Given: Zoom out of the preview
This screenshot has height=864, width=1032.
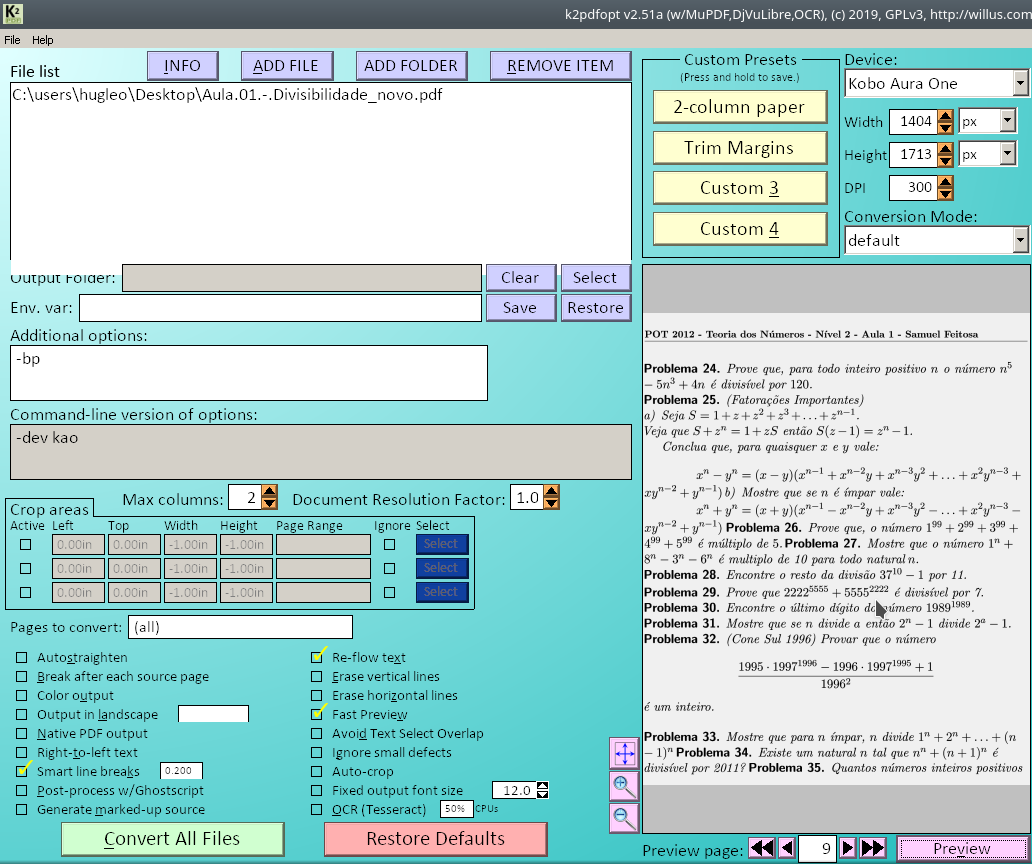Looking at the screenshot, I should click(624, 817).
